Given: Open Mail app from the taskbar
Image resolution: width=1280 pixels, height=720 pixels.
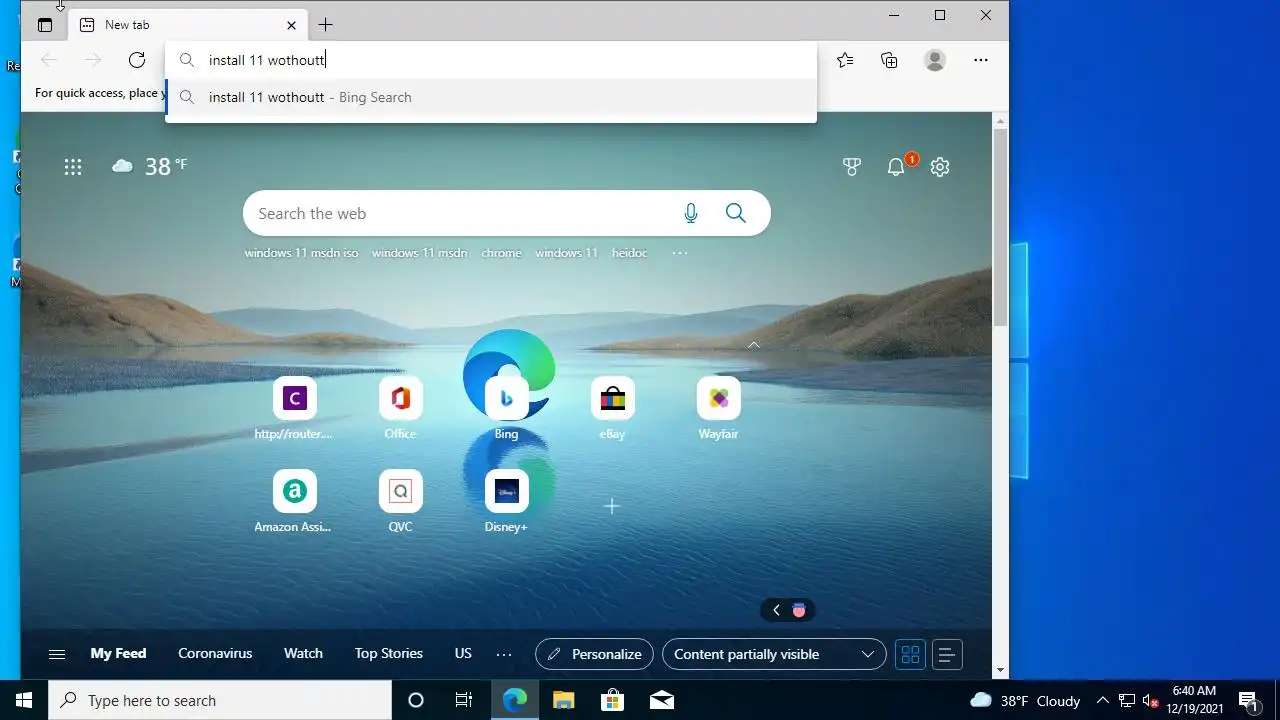Looking at the screenshot, I should pos(661,700).
